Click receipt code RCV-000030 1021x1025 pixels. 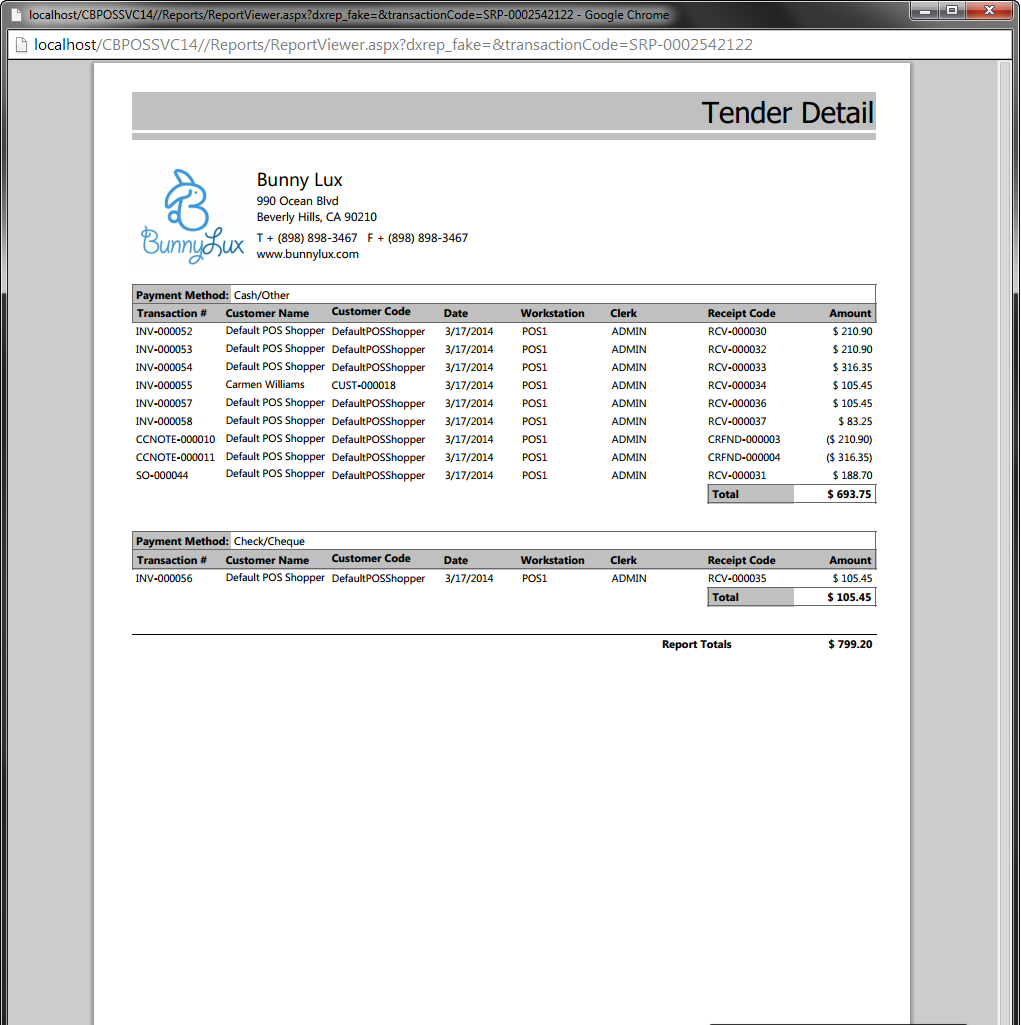737,331
